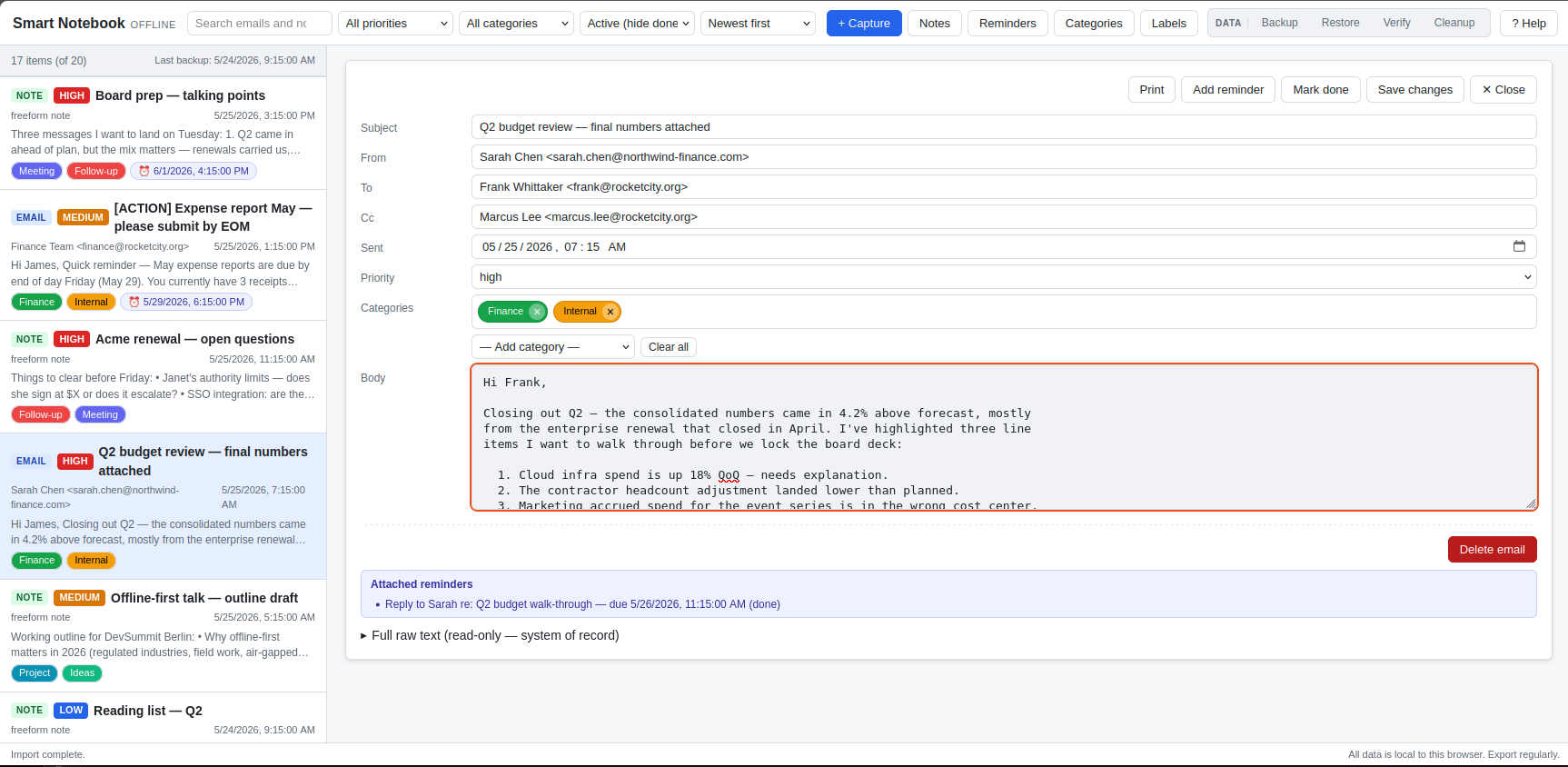Image resolution: width=1568 pixels, height=767 pixels.
Task: Expand the Full raw text section
Action: click(490, 635)
